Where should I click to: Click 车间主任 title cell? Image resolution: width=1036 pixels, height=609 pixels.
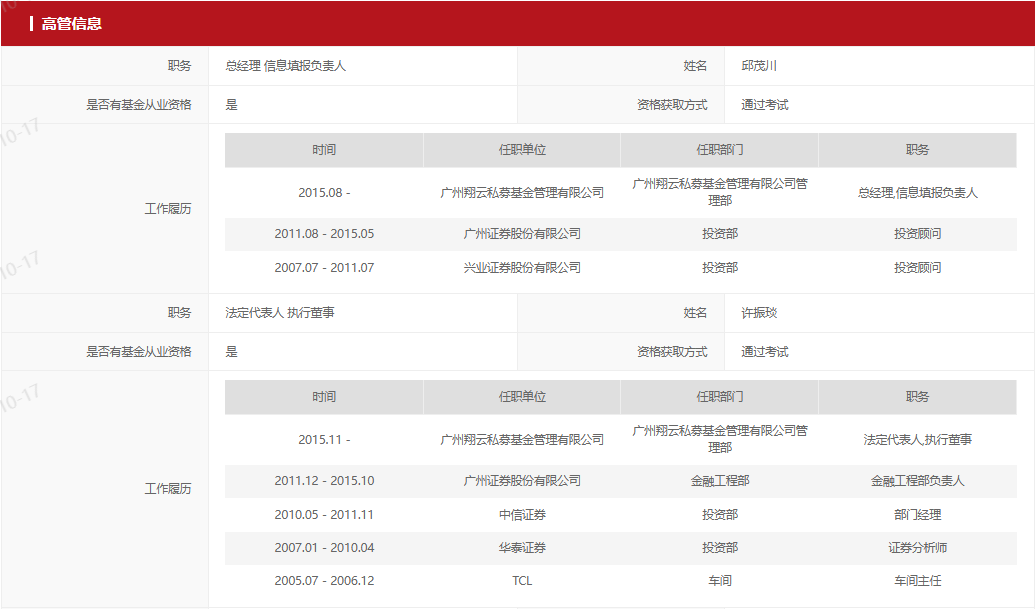pyautogui.click(x=917, y=581)
